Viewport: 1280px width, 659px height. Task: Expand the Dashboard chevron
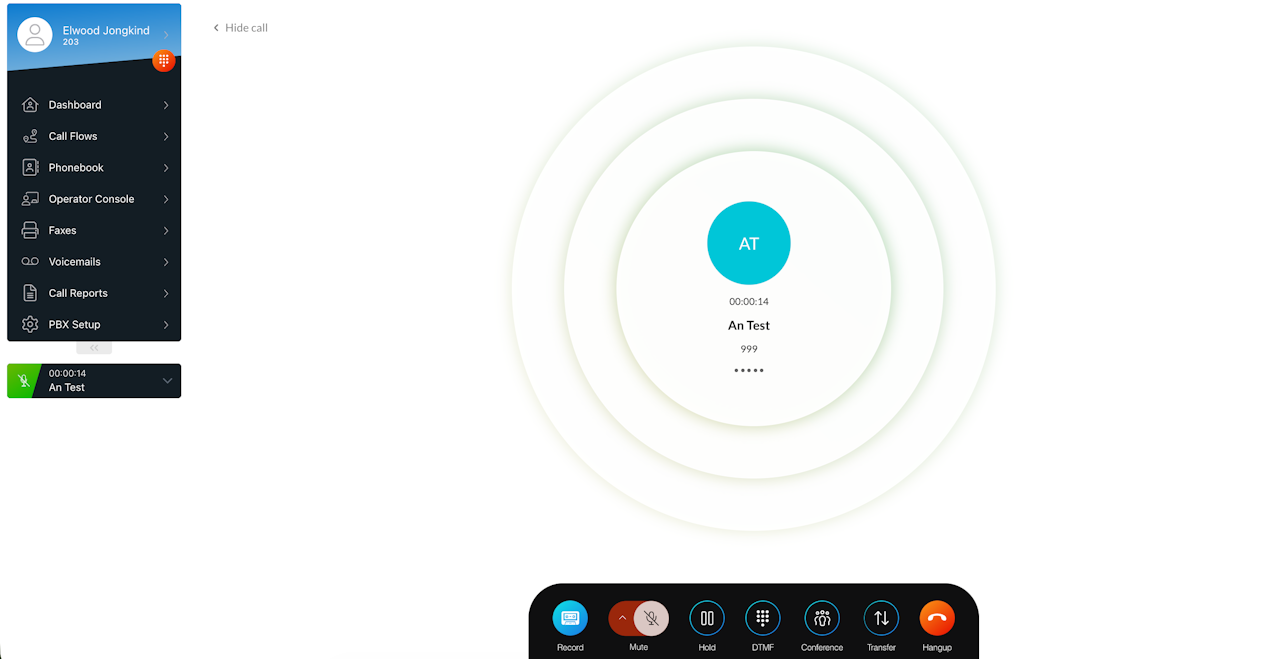click(166, 105)
